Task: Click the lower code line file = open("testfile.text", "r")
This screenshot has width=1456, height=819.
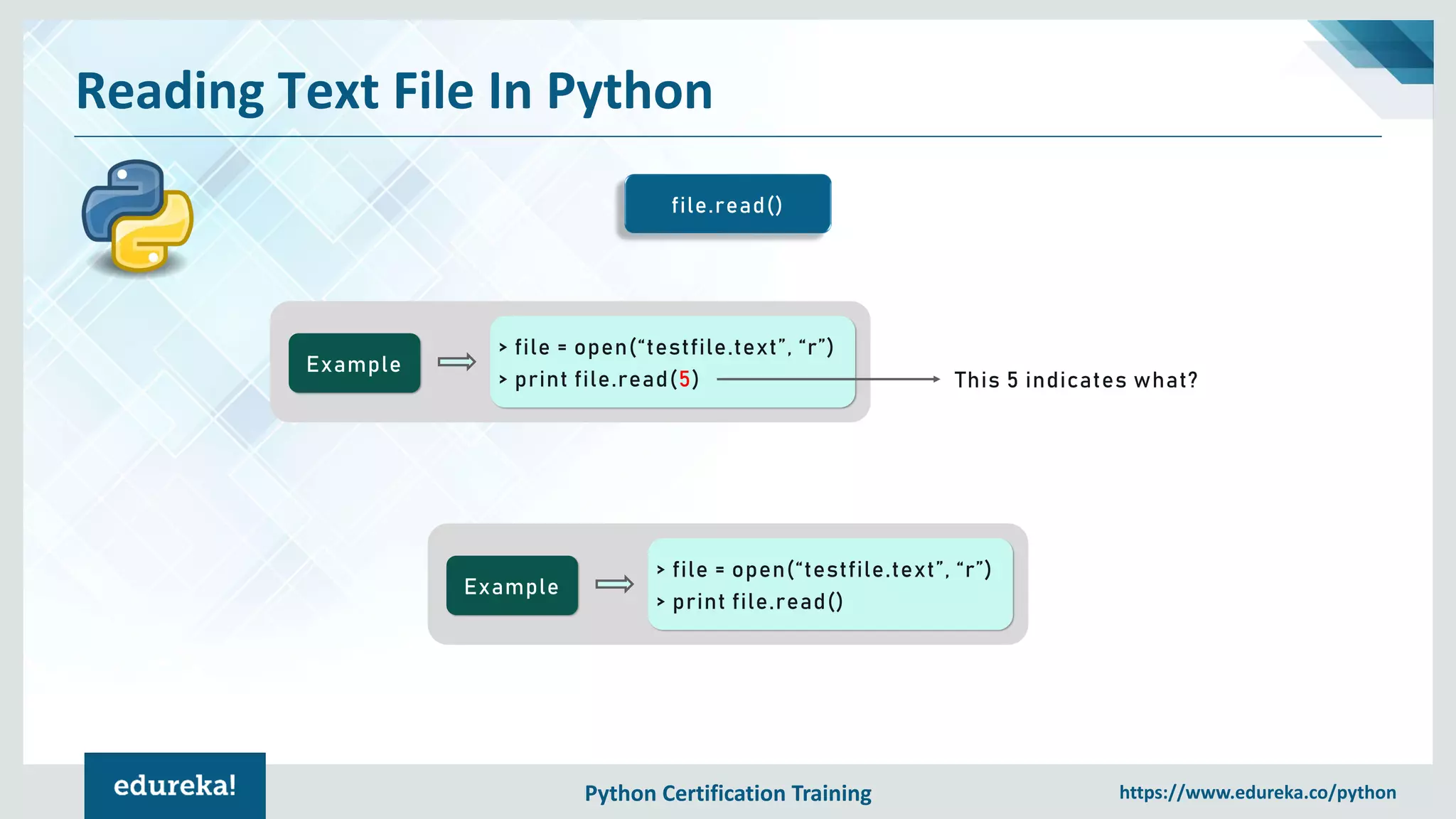Action: point(824,569)
